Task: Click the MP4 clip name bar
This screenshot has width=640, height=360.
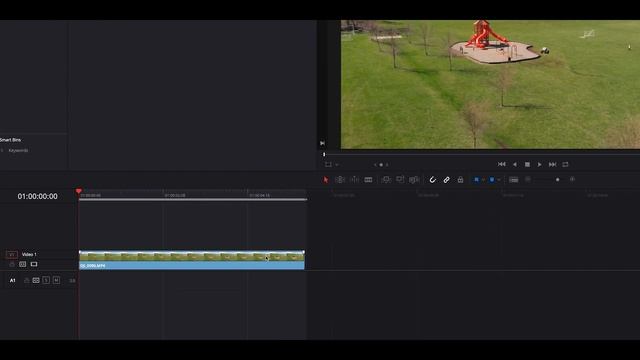Action: coord(192,266)
